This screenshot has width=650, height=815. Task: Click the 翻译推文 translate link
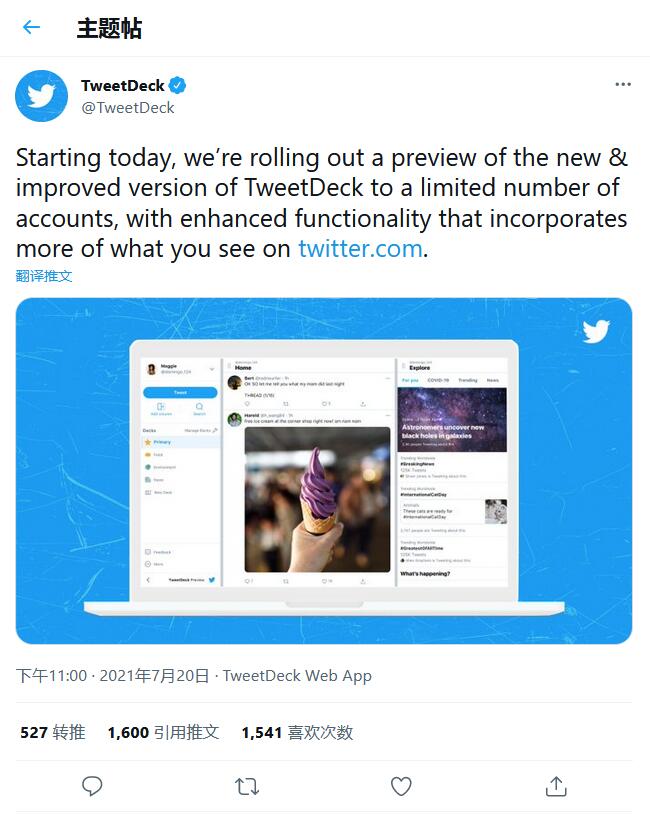coord(44,276)
